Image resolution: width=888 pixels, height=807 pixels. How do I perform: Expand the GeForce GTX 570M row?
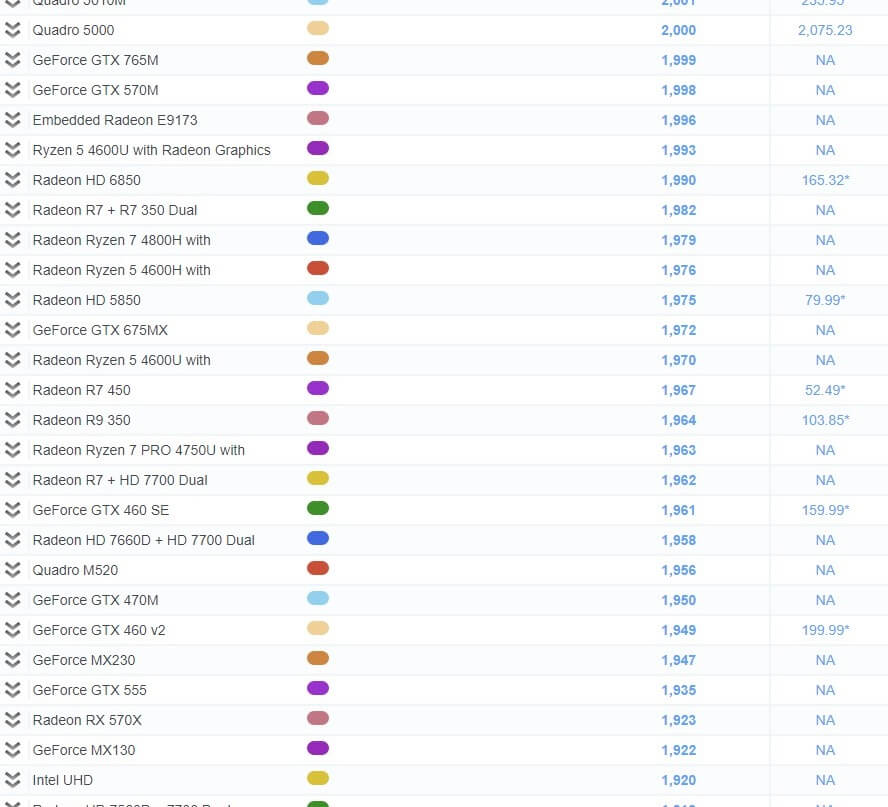12,90
